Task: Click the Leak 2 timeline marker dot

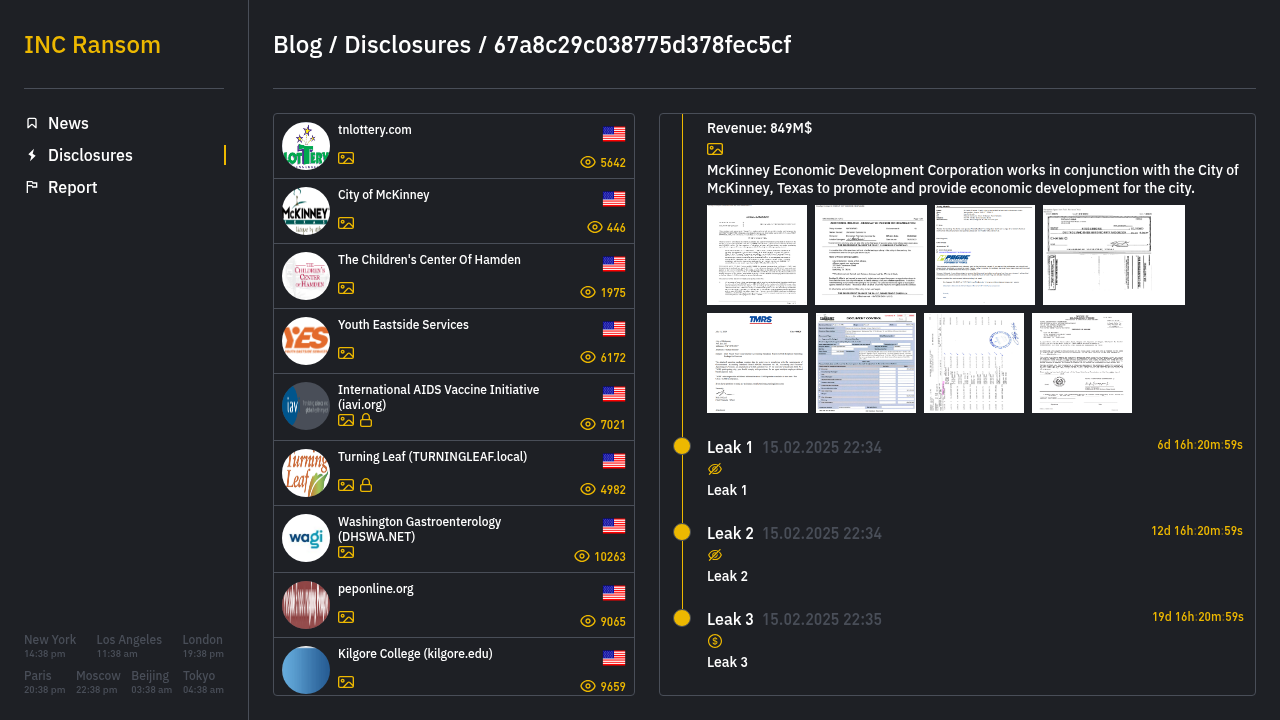Action: tap(682, 532)
